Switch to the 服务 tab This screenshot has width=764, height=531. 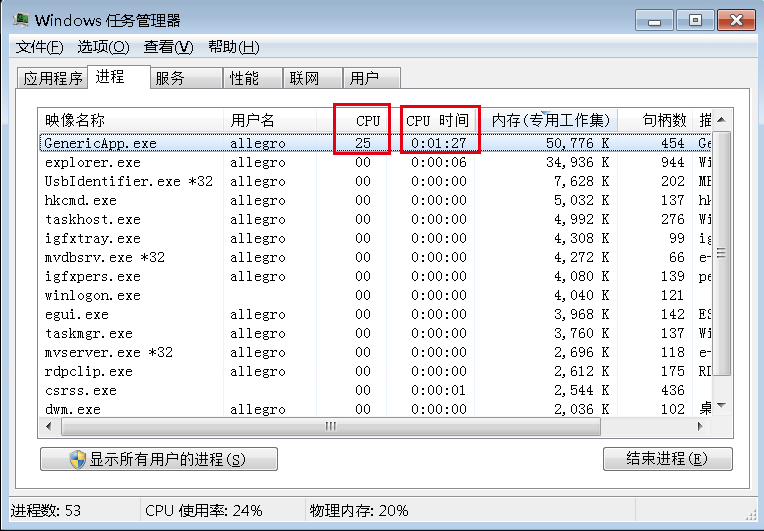186,78
